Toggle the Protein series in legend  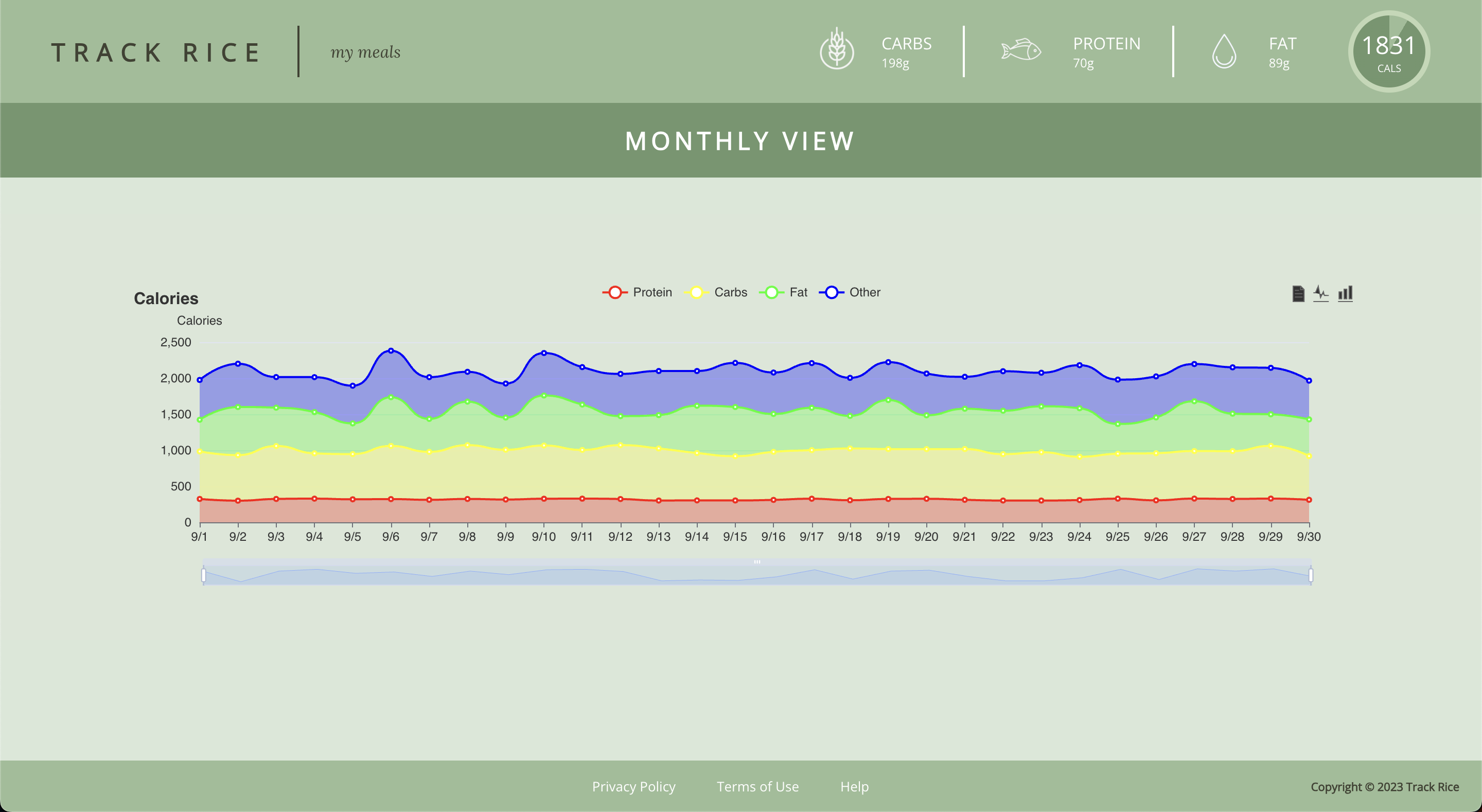point(652,292)
